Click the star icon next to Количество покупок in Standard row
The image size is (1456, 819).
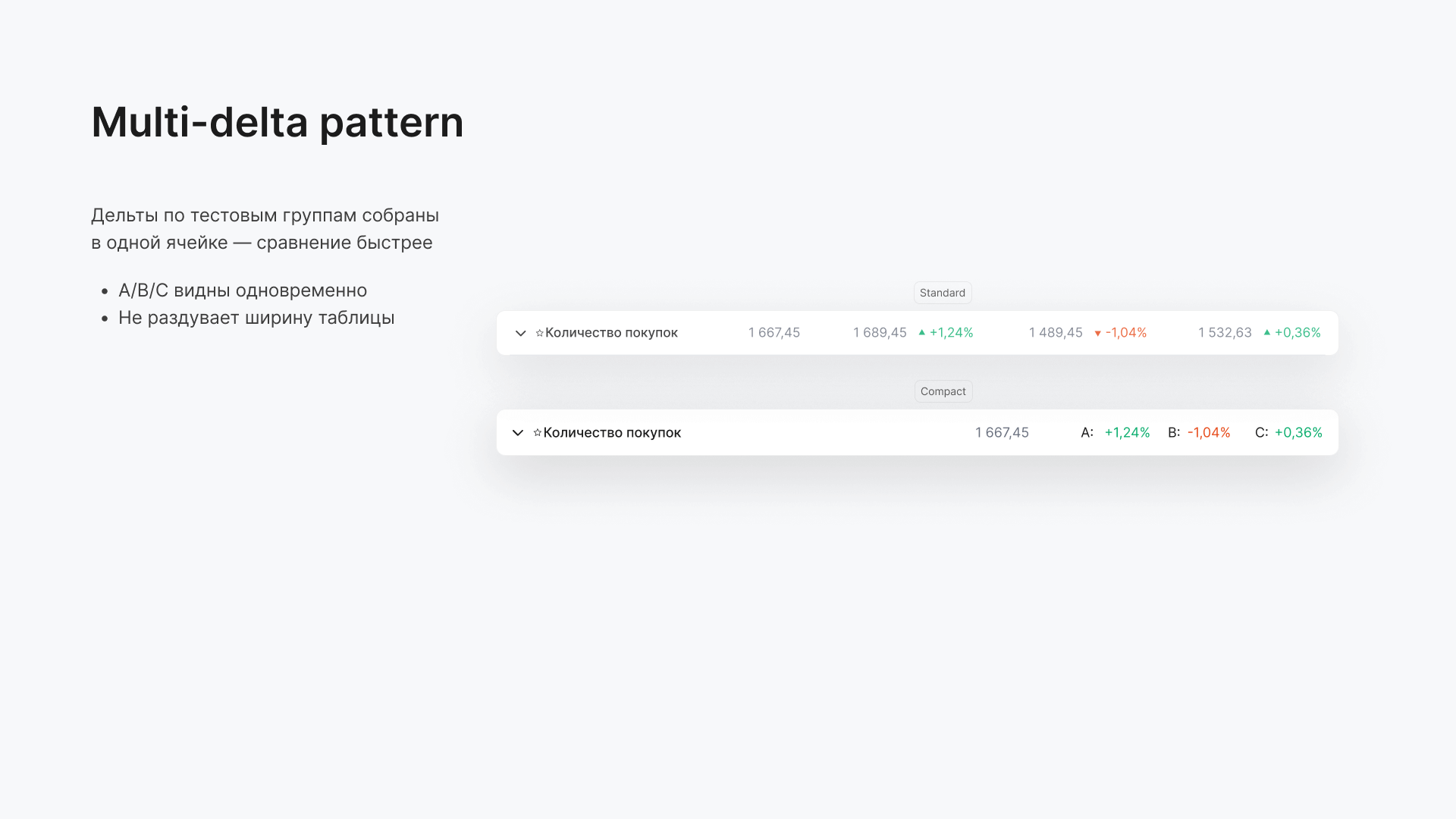[539, 332]
